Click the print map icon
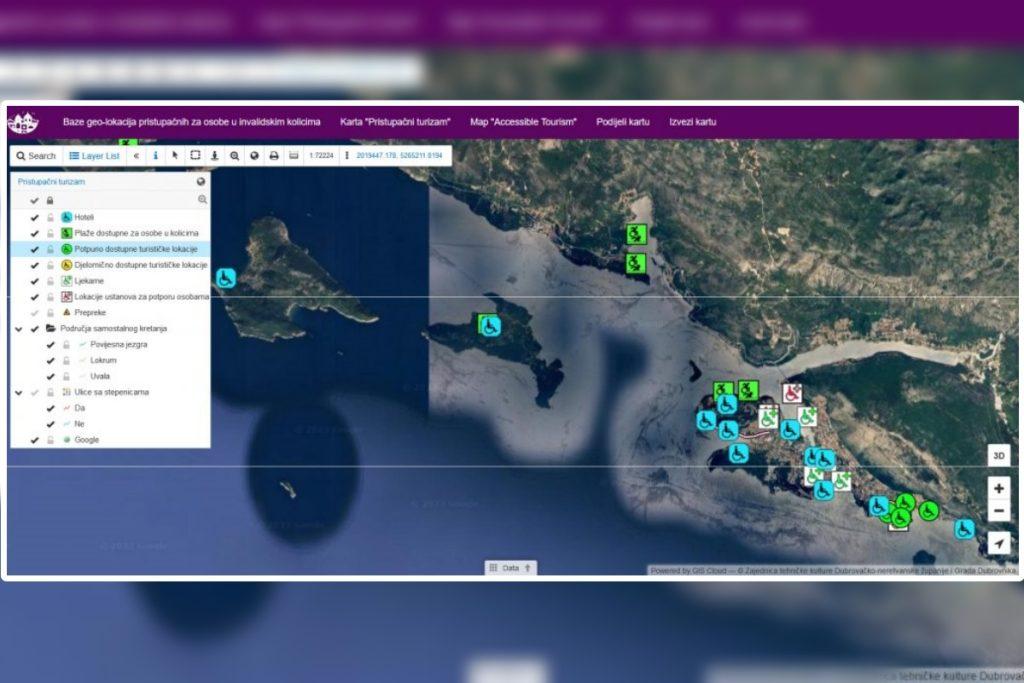 [274, 156]
